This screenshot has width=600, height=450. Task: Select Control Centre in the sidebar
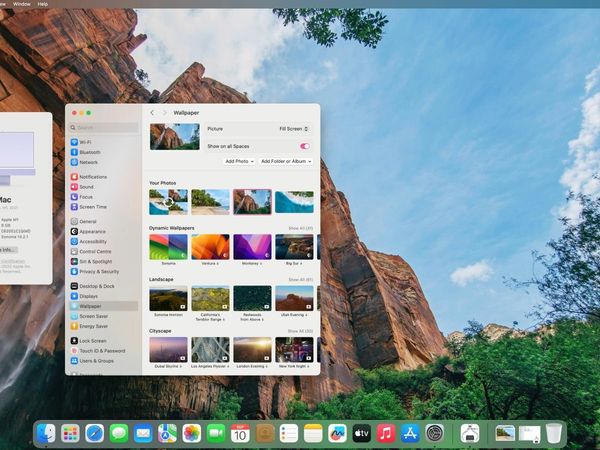click(x=91, y=251)
